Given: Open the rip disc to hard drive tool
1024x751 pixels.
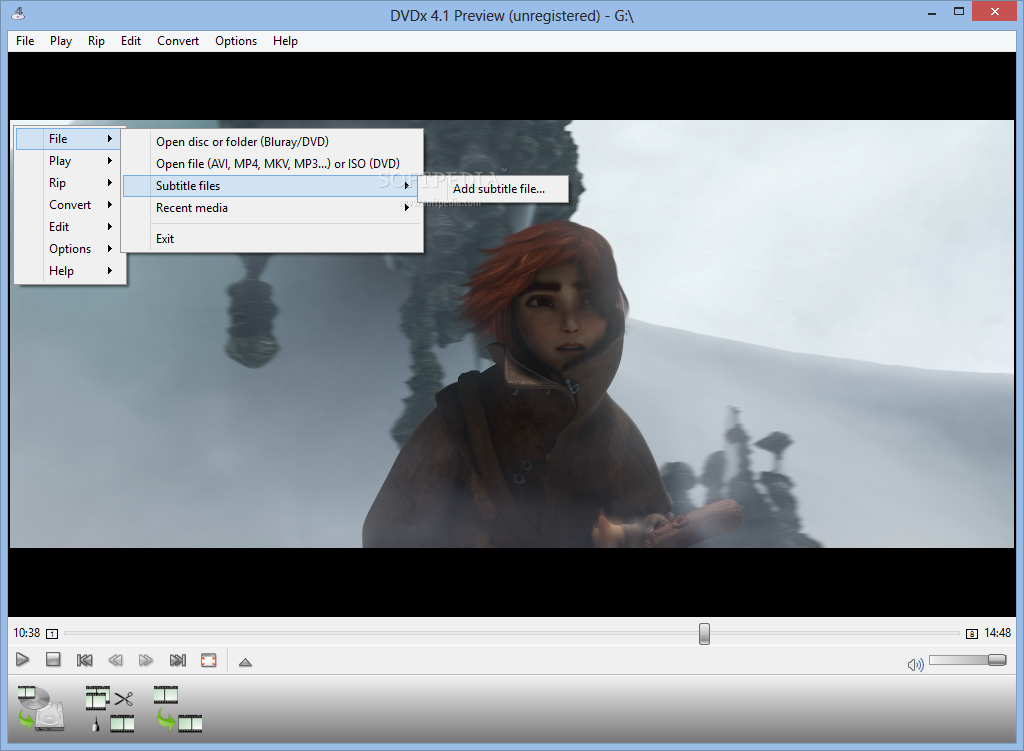Looking at the screenshot, I should click(x=41, y=709).
